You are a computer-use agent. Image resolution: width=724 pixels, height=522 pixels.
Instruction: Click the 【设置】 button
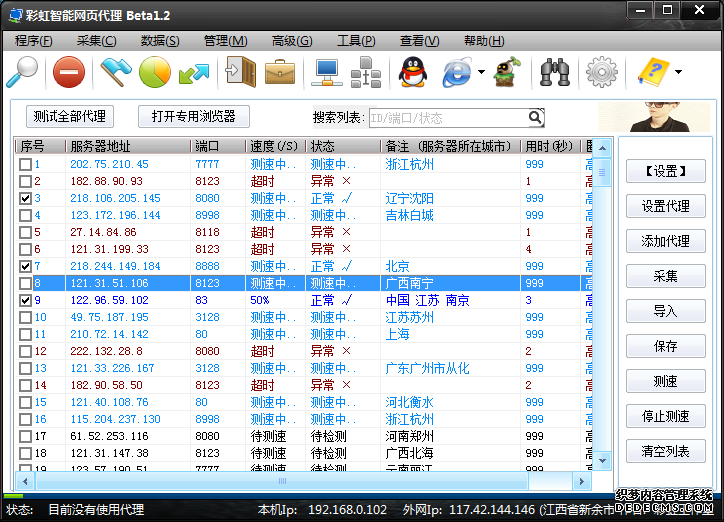[x=665, y=171]
